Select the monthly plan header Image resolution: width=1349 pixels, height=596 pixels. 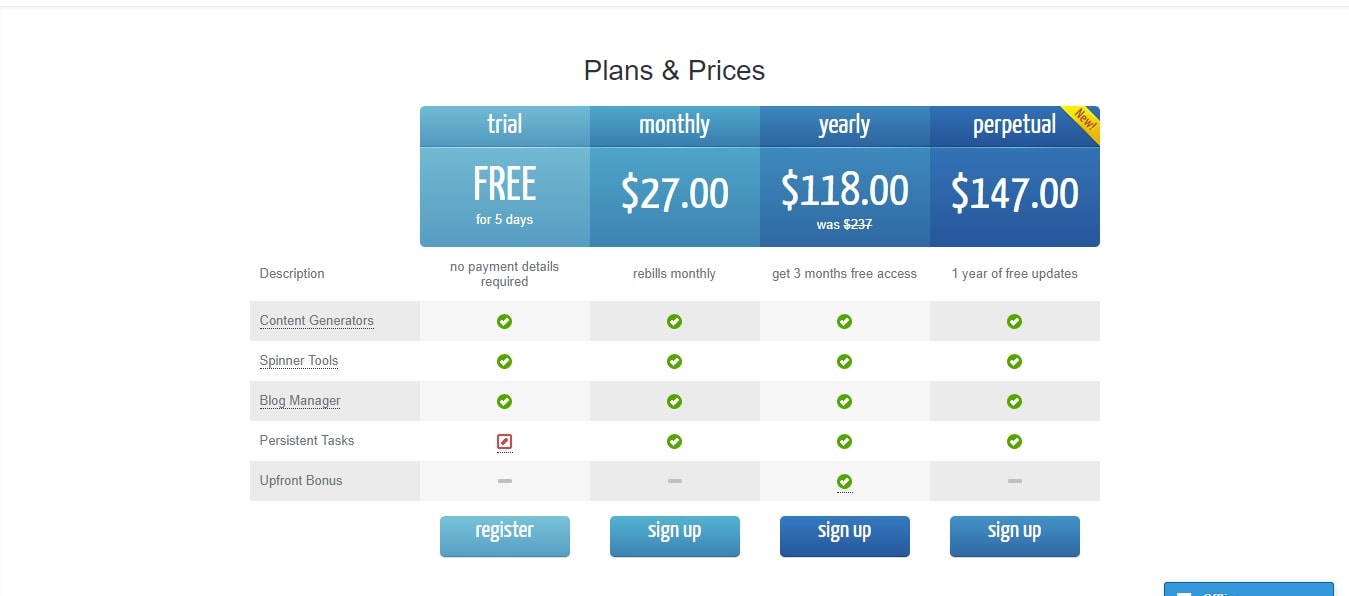click(x=675, y=126)
